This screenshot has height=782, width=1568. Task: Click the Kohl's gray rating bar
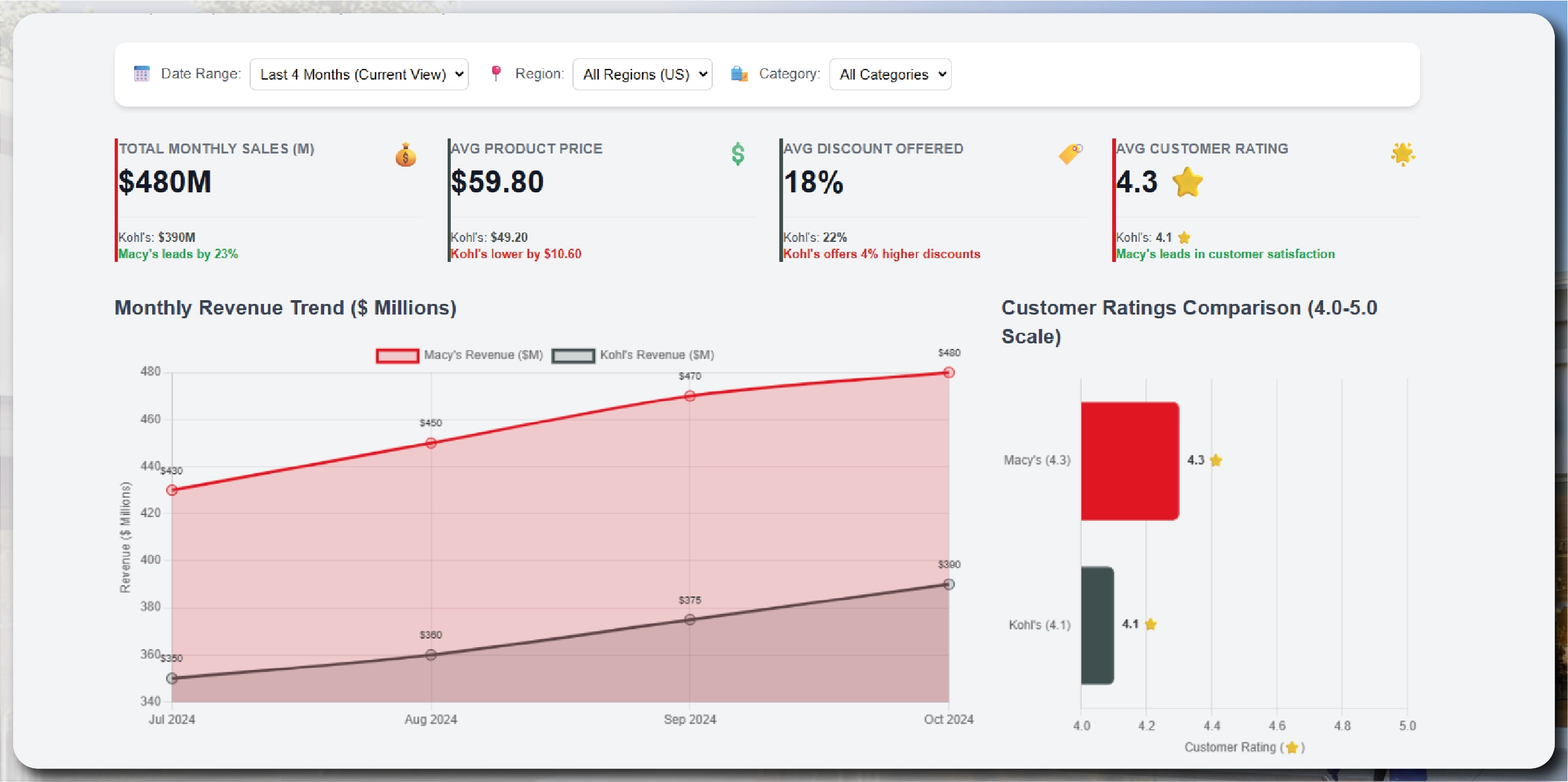(1097, 625)
